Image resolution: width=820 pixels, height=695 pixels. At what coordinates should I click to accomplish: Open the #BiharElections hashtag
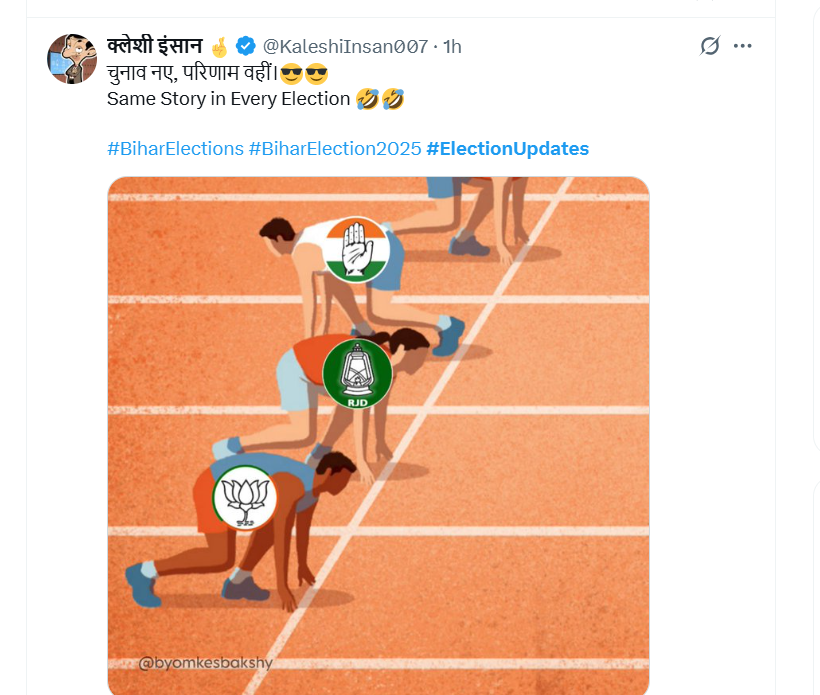(175, 148)
